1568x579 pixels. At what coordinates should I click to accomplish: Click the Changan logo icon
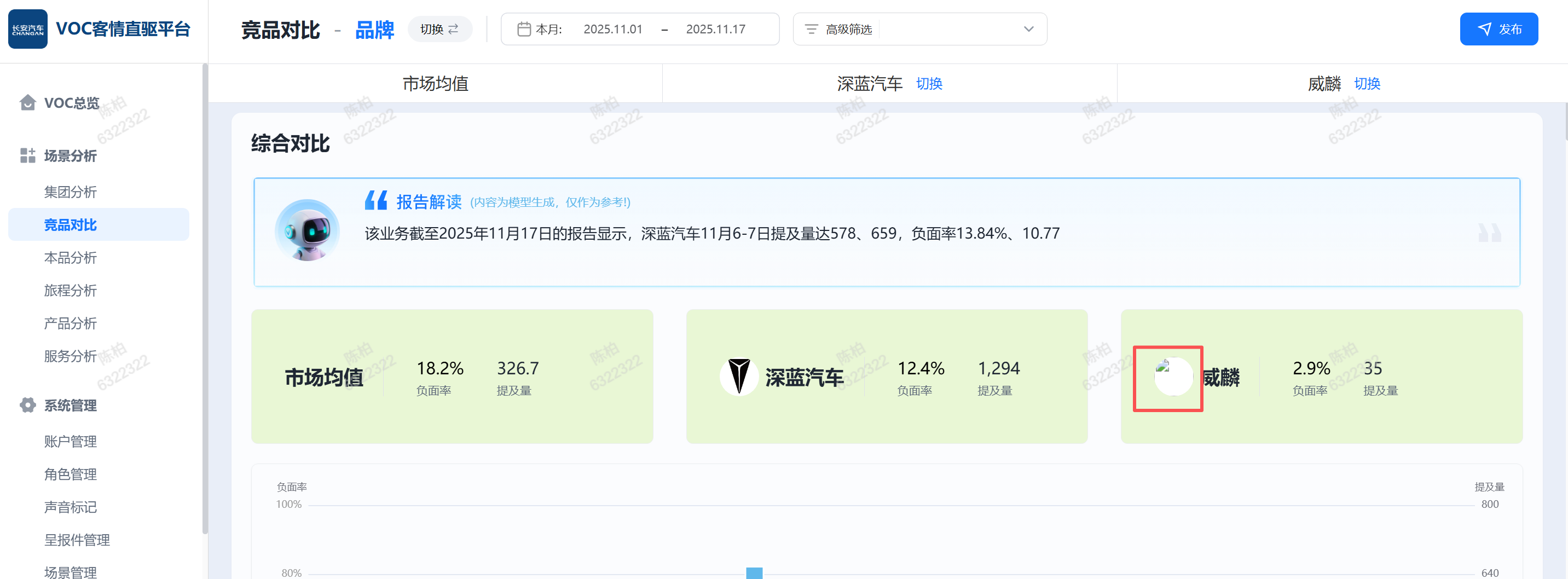pyautogui.click(x=27, y=29)
